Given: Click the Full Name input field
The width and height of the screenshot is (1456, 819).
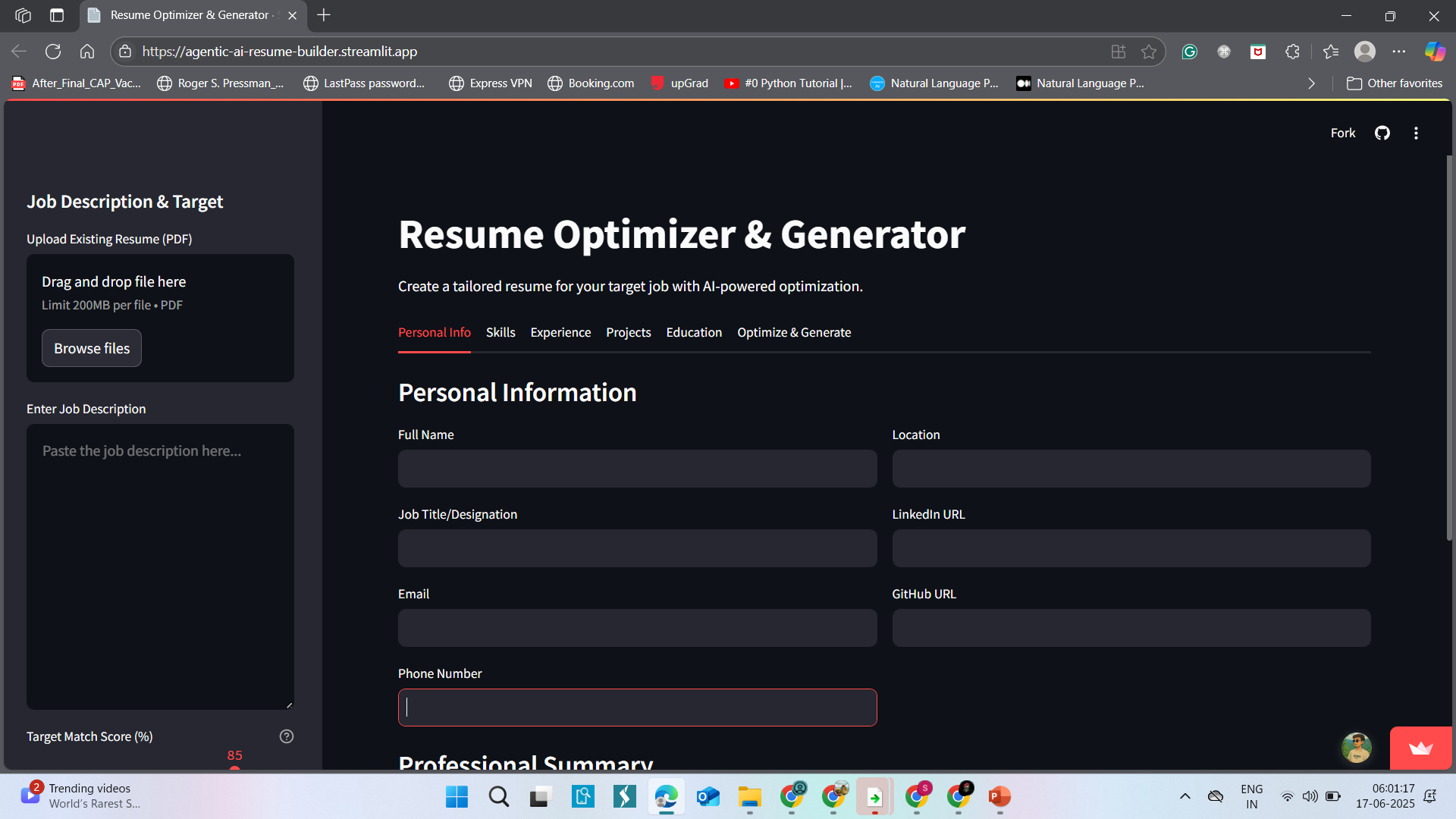Looking at the screenshot, I should point(637,469).
